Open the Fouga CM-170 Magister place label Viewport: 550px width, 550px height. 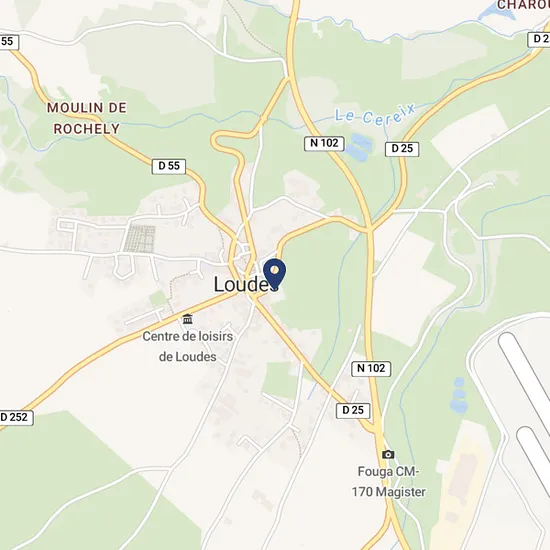[389, 482]
